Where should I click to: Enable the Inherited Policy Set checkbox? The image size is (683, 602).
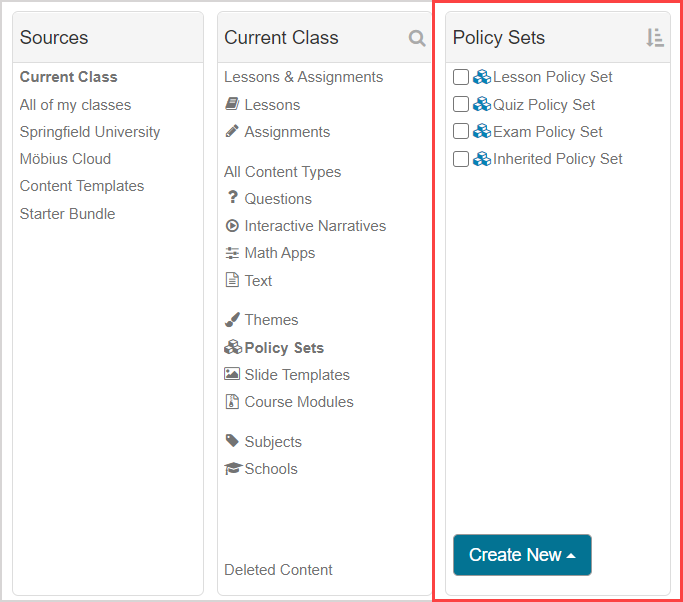(x=461, y=159)
